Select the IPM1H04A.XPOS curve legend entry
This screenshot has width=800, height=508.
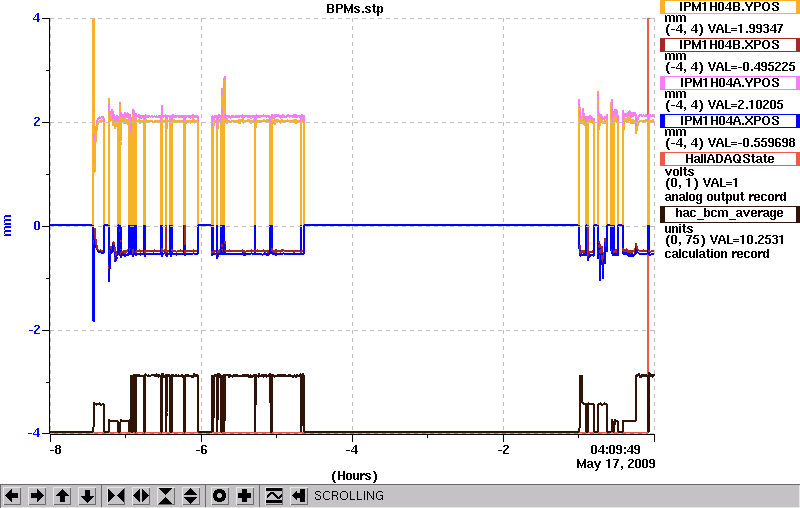(x=730, y=121)
